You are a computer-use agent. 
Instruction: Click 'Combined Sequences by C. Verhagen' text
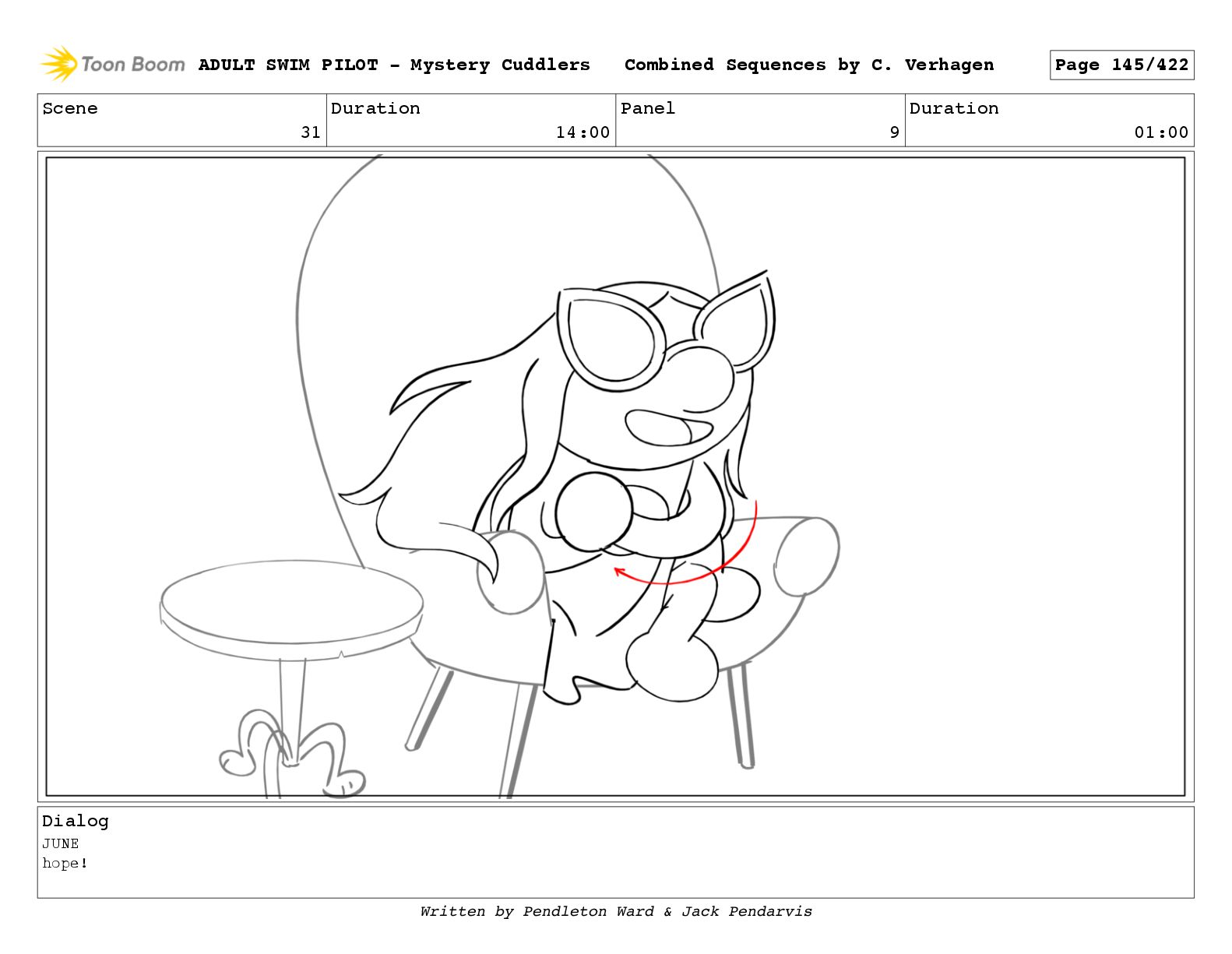tap(809, 65)
